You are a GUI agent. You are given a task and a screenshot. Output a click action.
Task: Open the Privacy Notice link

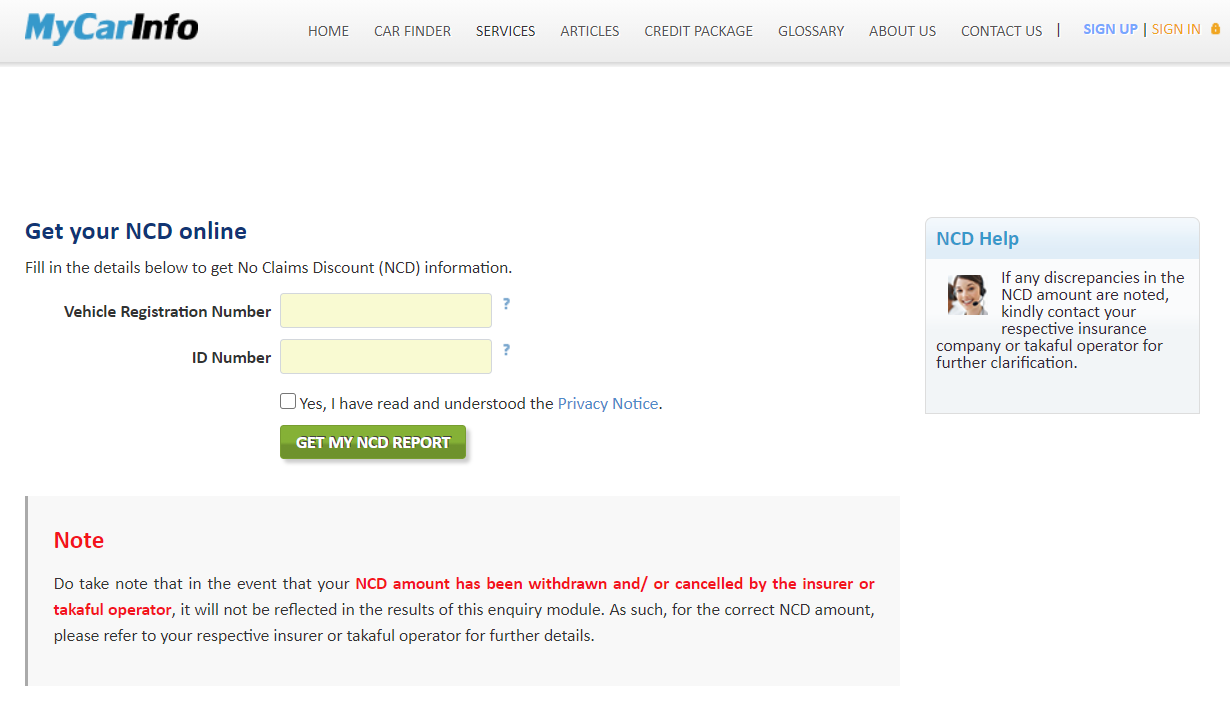[x=607, y=403]
